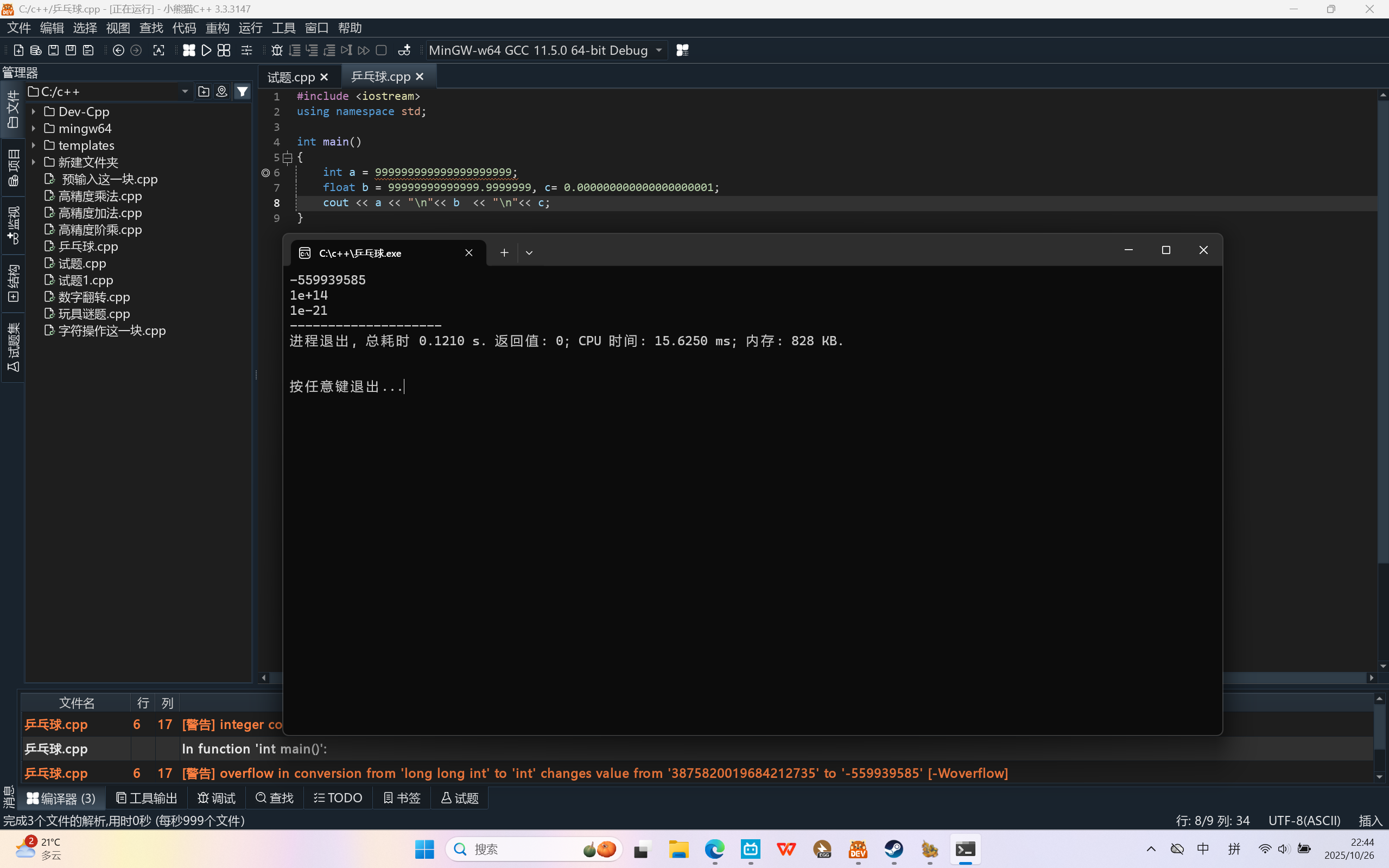
Task: Click the Debug bug icon in the toolbar
Action: click(277, 50)
